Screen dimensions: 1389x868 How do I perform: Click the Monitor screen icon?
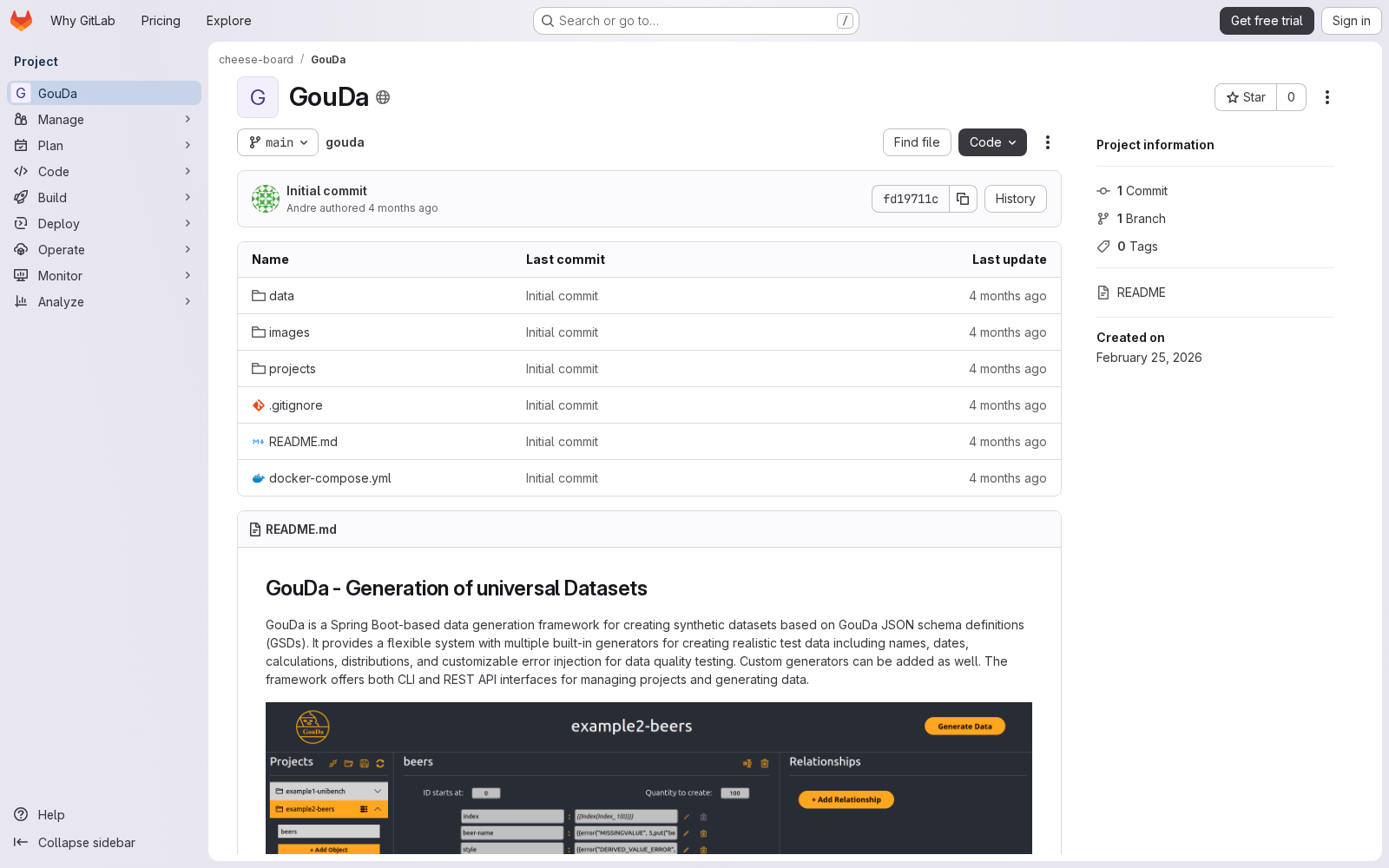[x=21, y=276]
